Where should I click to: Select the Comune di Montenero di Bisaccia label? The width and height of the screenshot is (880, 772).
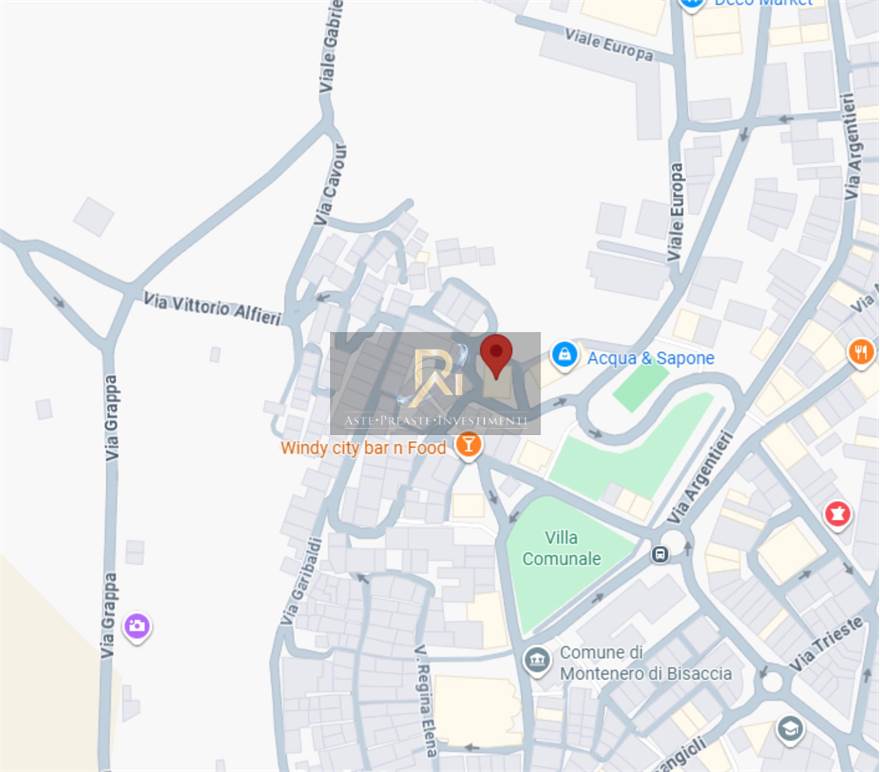[x=645, y=663]
